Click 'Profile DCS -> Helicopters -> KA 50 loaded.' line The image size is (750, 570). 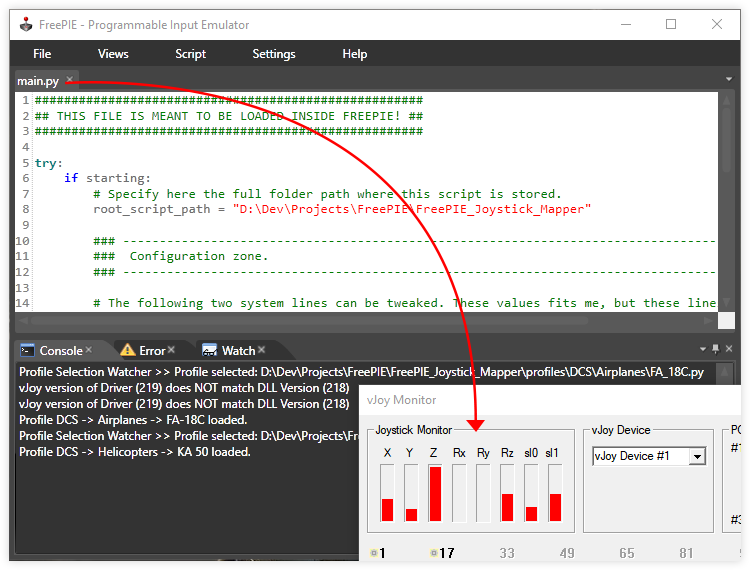pos(134,452)
